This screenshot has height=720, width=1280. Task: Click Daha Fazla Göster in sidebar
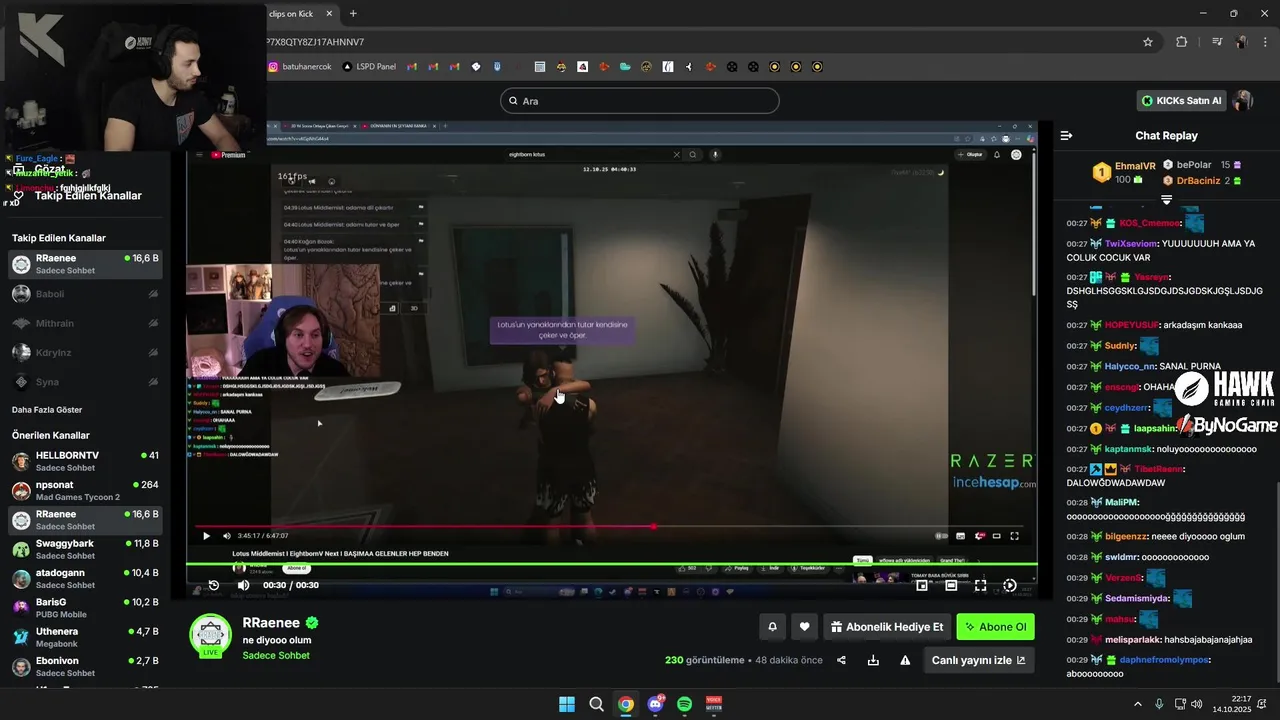[x=47, y=410]
